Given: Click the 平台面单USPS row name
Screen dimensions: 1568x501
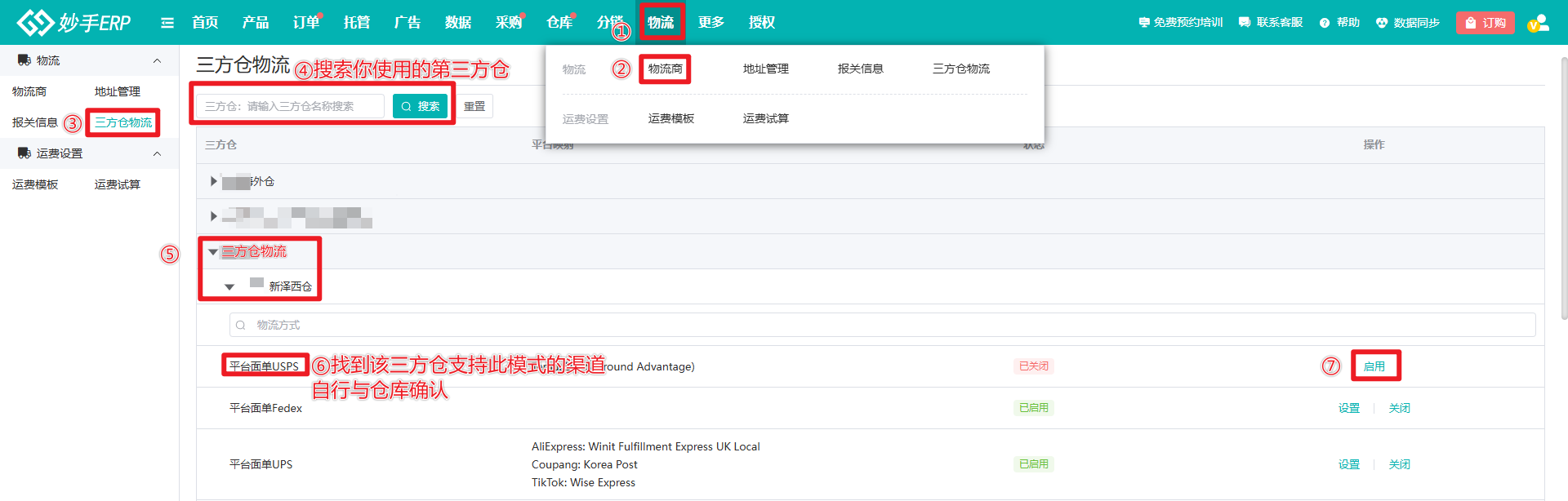Looking at the screenshot, I should (x=264, y=366).
